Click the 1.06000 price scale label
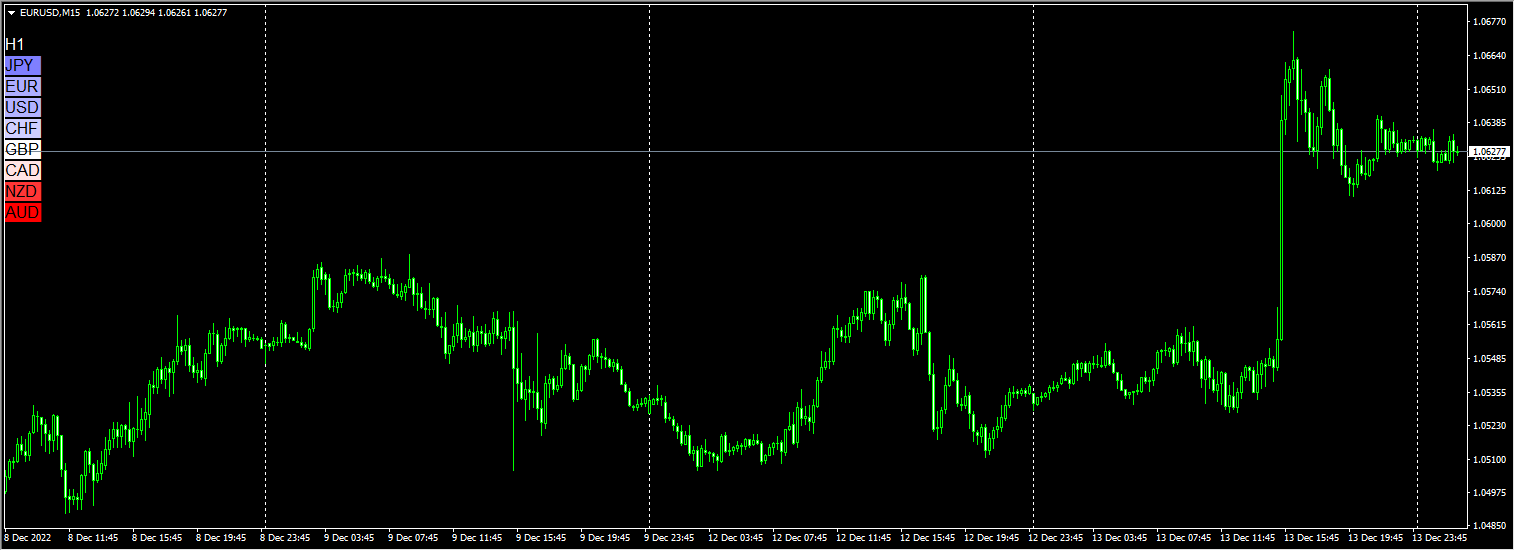1515x551 pixels. [x=1490, y=224]
